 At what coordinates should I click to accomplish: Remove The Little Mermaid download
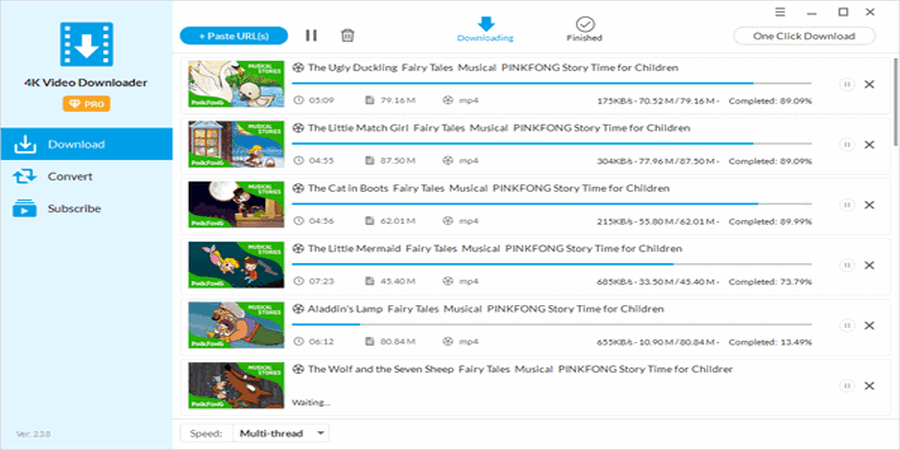tap(870, 265)
